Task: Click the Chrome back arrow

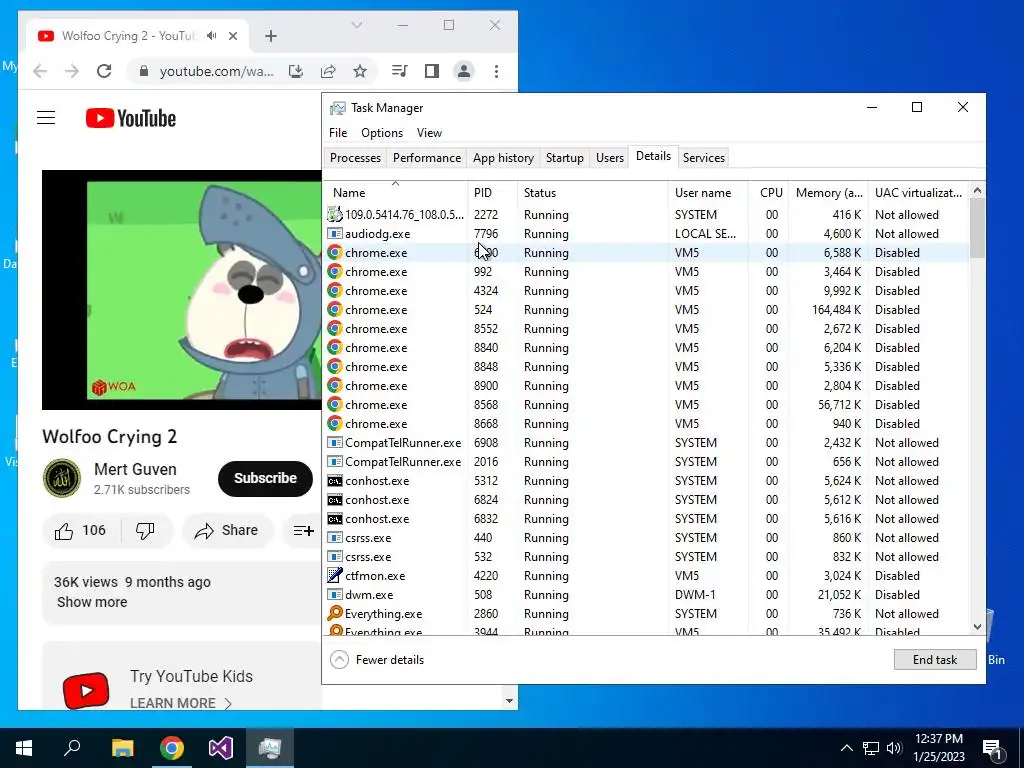Action: (40, 71)
